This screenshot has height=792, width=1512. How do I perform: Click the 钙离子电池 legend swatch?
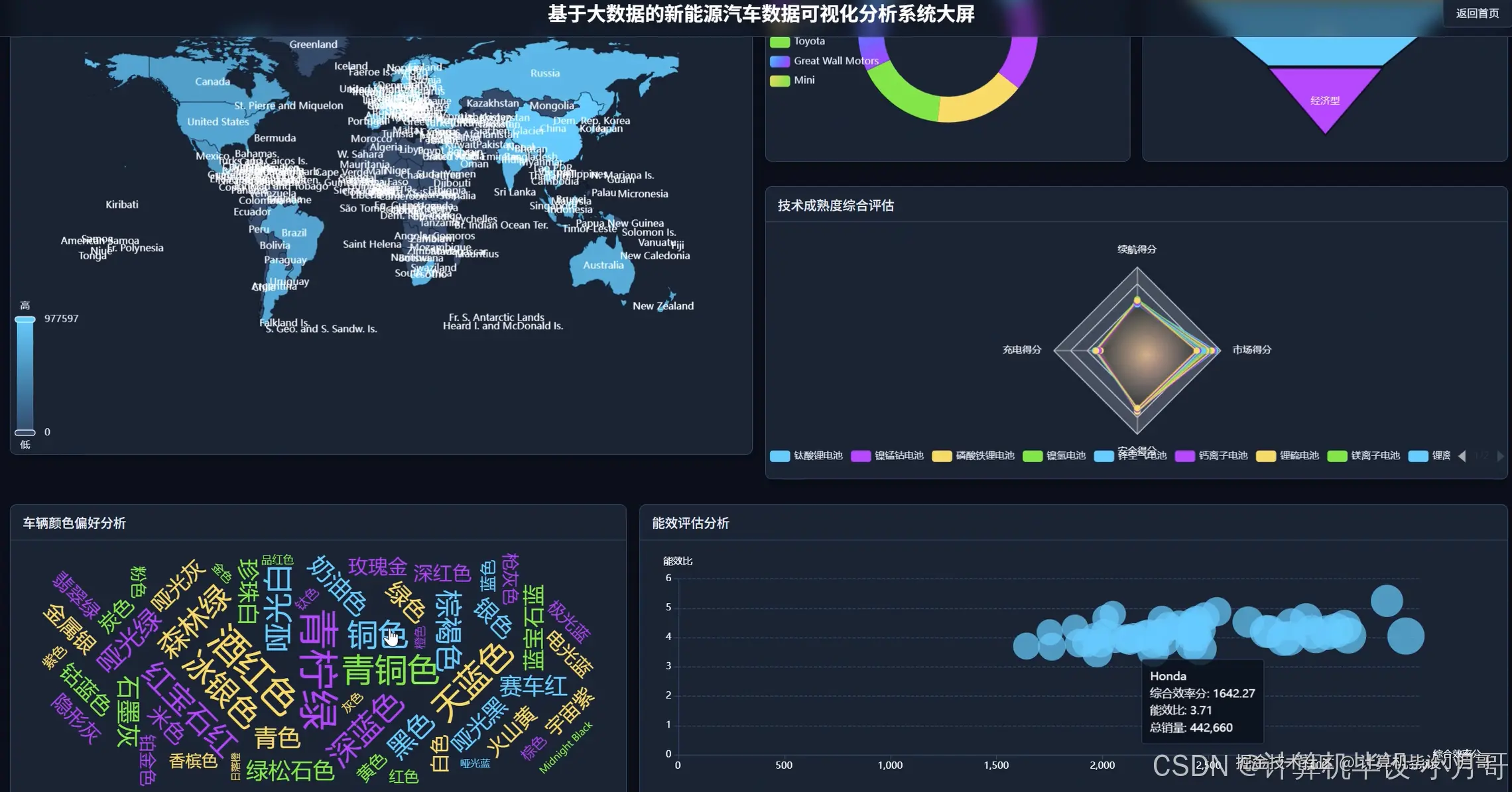[x=1184, y=456]
